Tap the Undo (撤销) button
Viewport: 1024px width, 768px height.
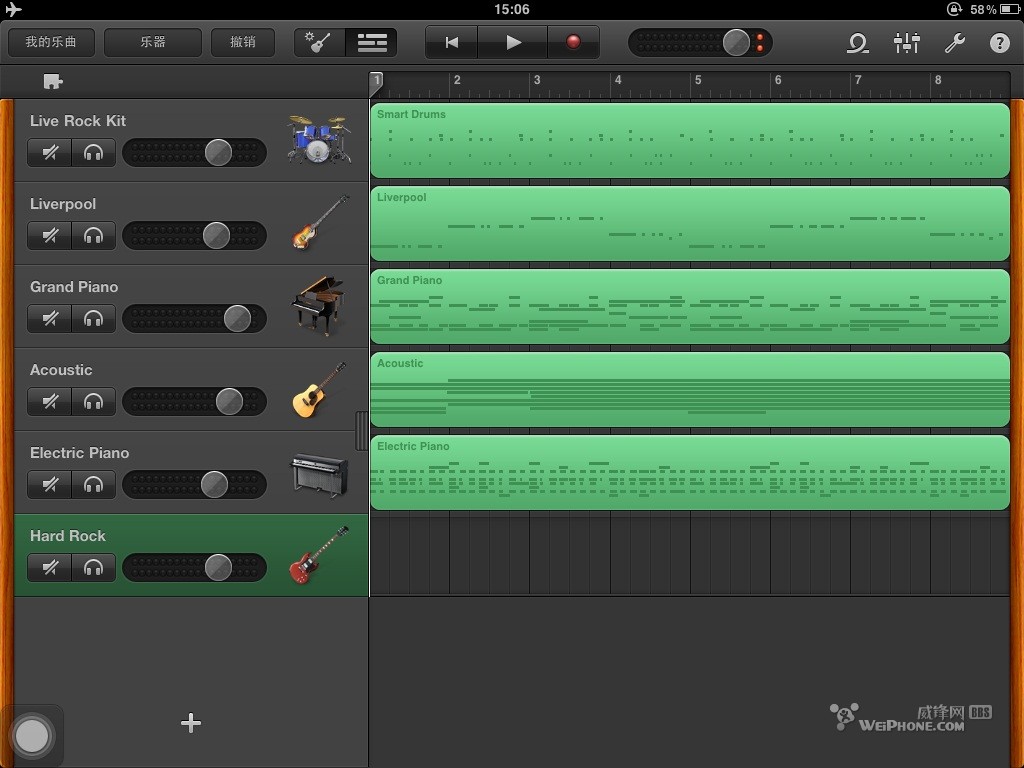[x=243, y=43]
